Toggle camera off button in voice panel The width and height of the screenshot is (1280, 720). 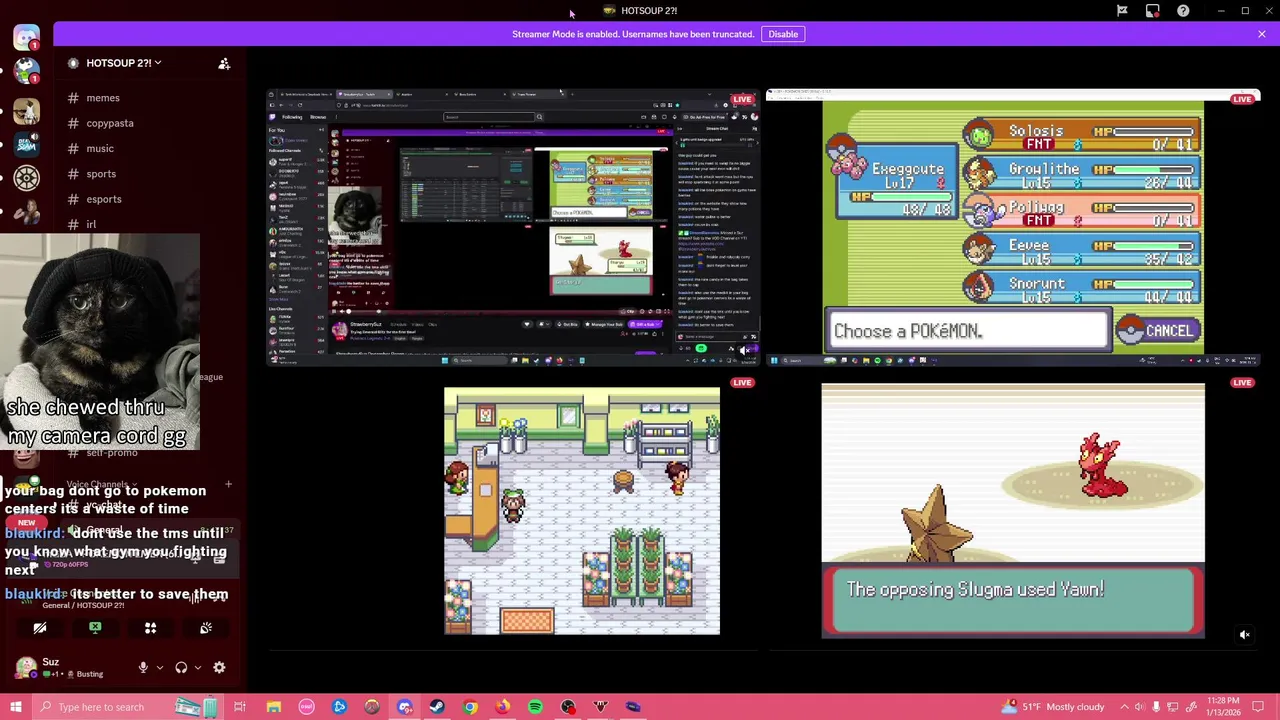click(40, 628)
